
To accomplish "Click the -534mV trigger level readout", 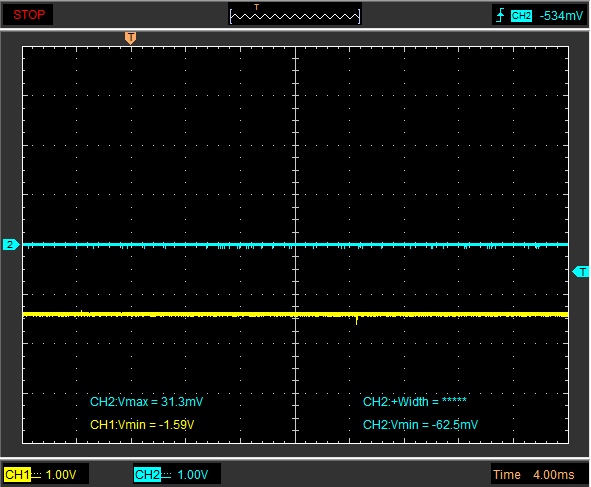I will [x=561, y=16].
